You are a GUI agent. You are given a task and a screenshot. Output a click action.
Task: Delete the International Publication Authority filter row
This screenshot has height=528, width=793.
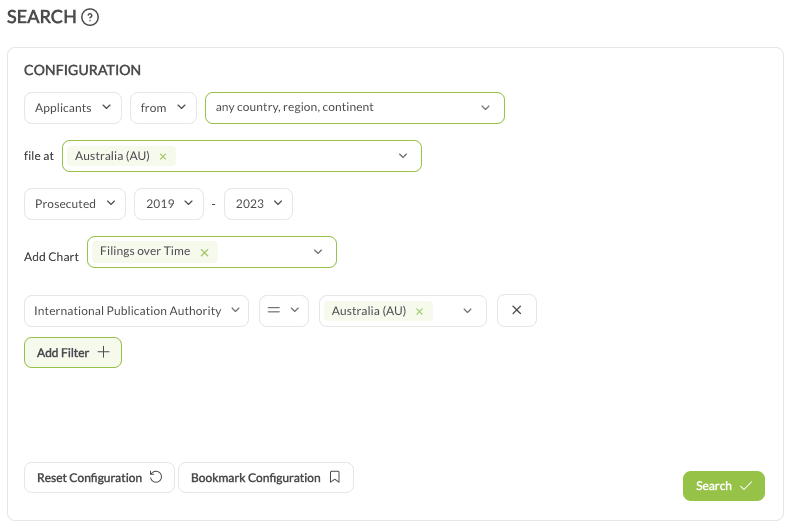pyautogui.click(x=516, y=311)
